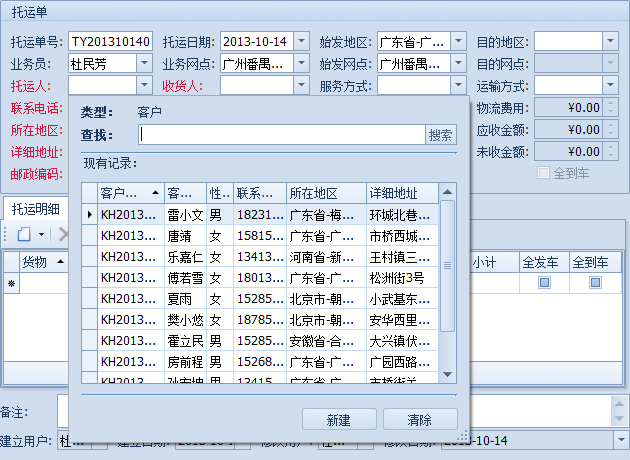Open the 运输方式 dropdown
This screenshot has width=630, height=460.
pos(610,86)
